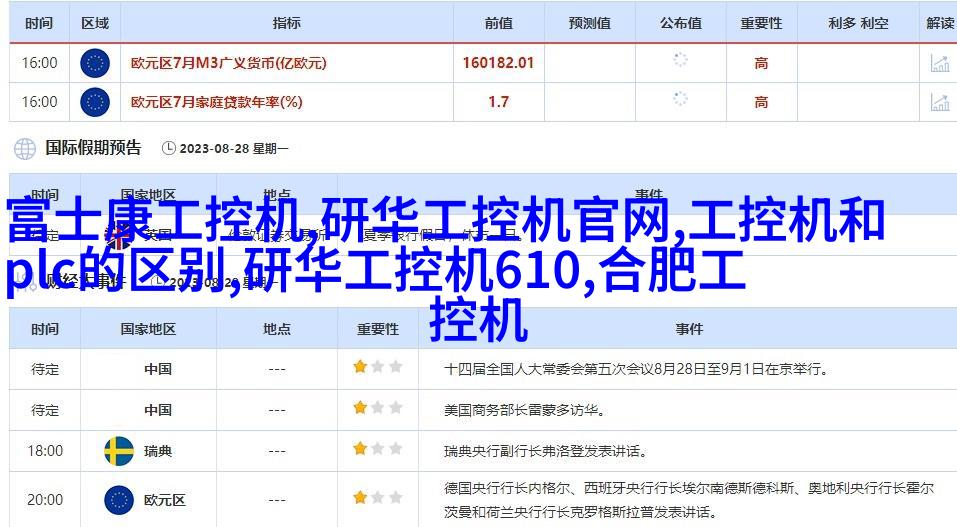Screen dimensions: 957x527
Task: Click the 公布值 column header
Action: pos(681,23)
